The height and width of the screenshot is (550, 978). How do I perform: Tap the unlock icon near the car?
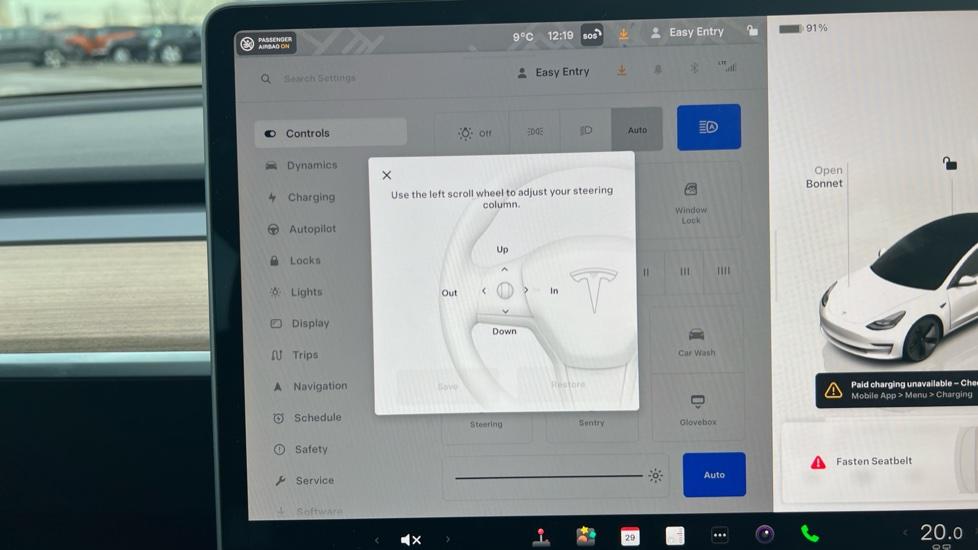coord(949,163)
